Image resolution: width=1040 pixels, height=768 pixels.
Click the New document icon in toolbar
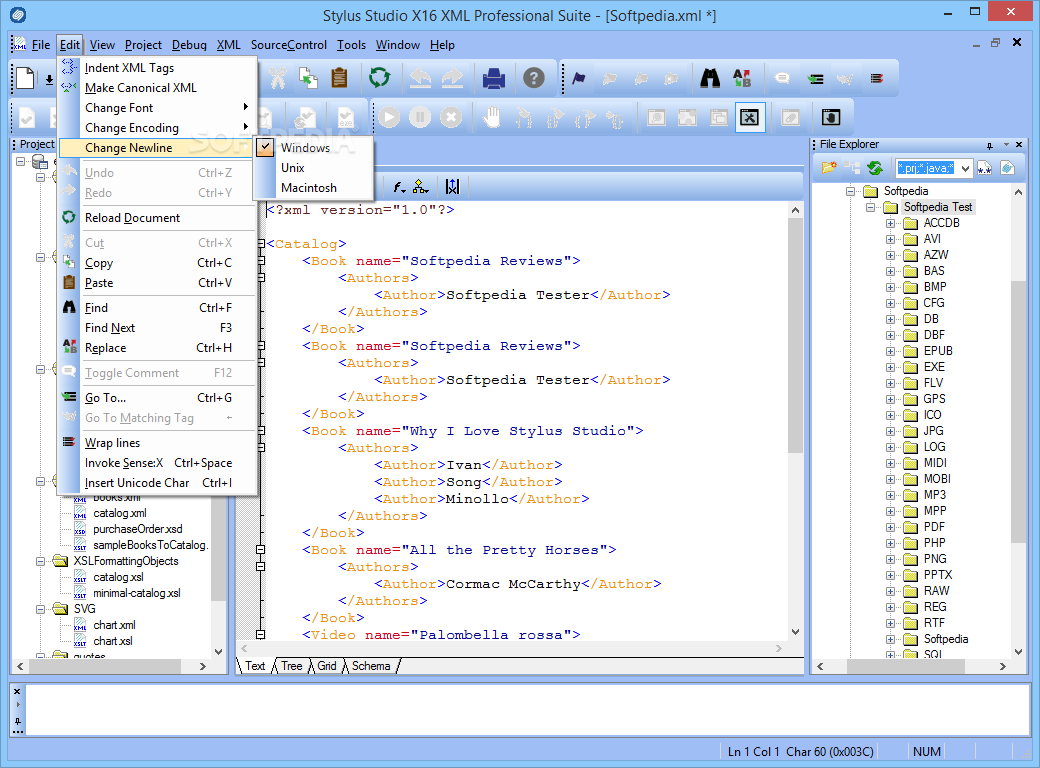tap(25, 78)
